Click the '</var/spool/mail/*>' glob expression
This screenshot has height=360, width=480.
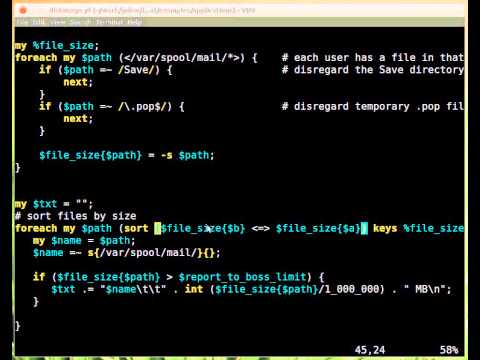[x=182, y=58]
